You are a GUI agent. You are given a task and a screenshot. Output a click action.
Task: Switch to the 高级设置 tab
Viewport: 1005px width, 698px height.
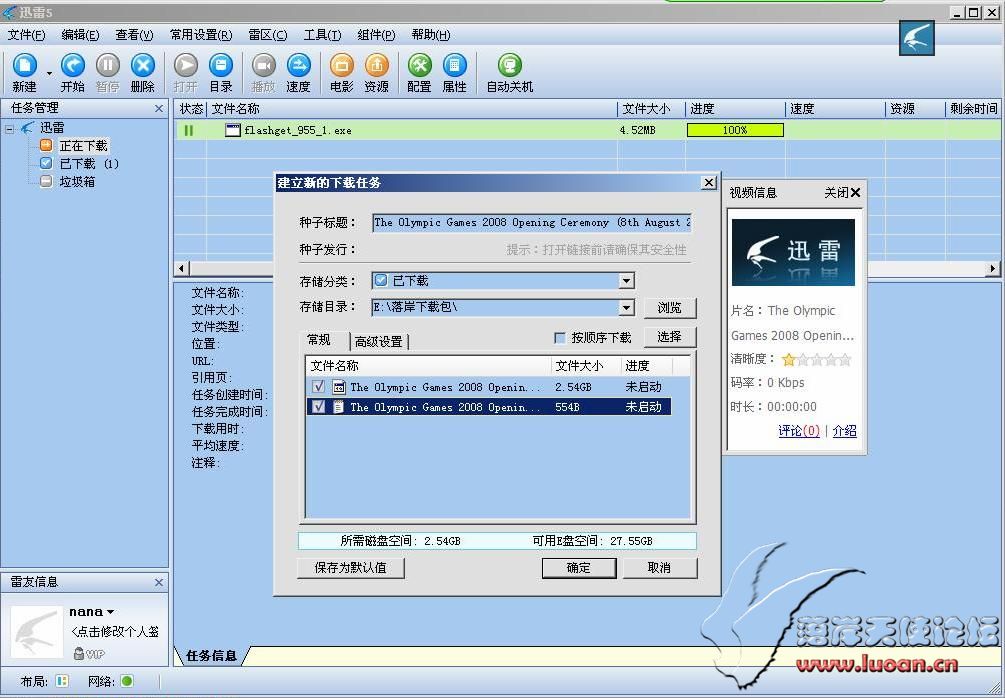click(379, 342)
